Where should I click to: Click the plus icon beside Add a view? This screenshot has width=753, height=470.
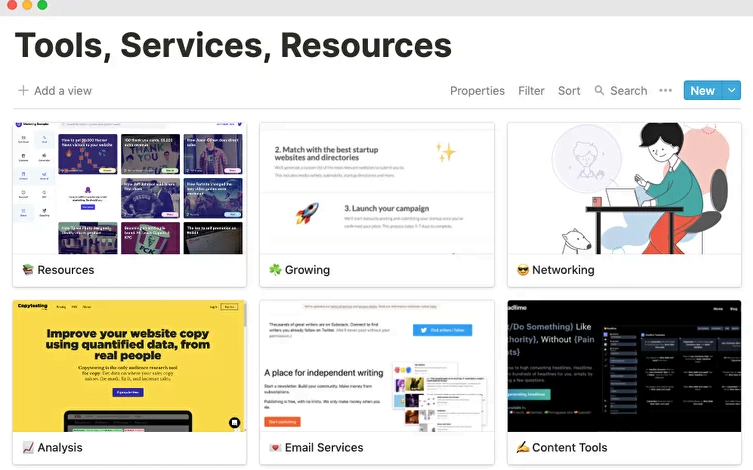(23, 90)
